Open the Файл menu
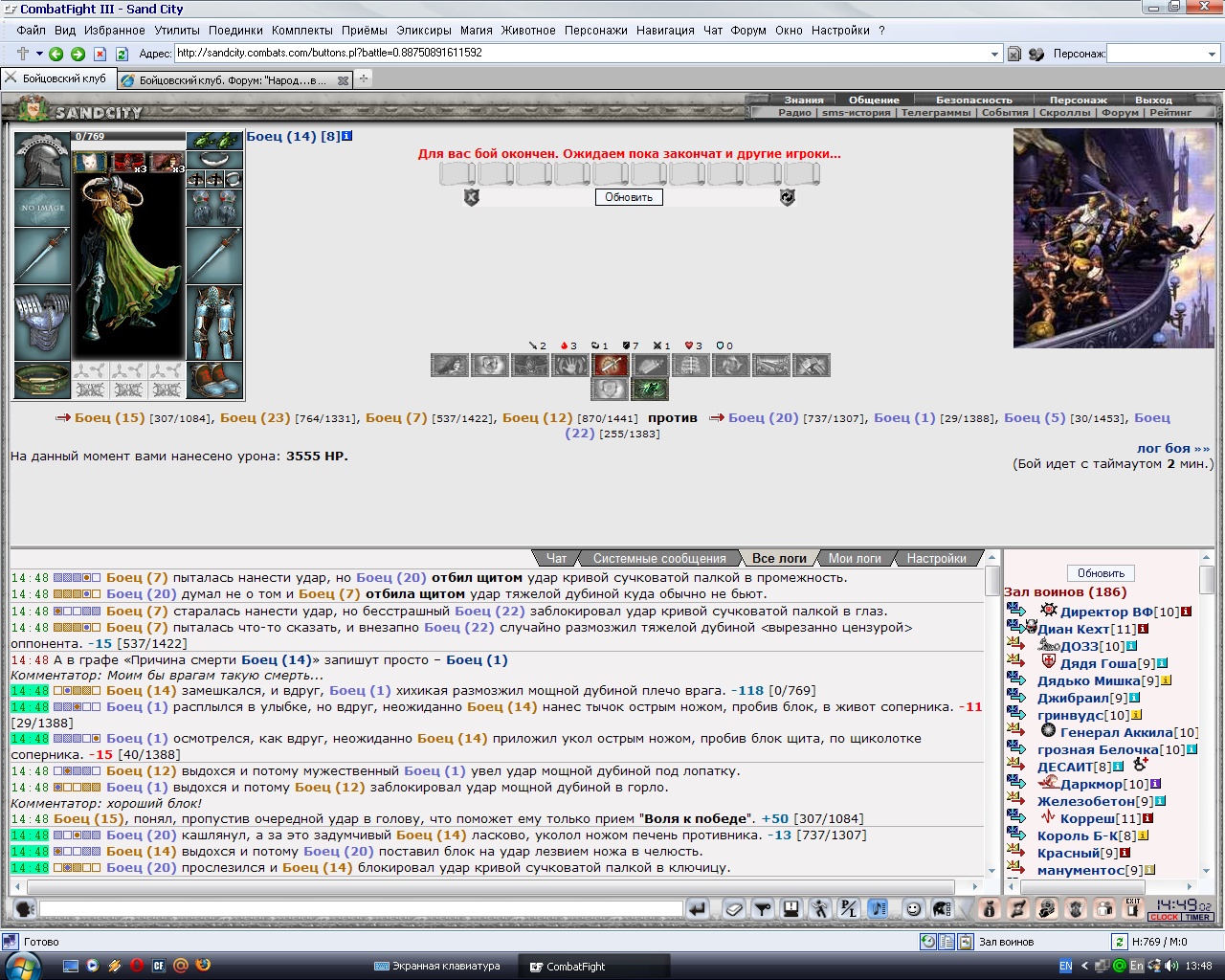 coord(31,31)
